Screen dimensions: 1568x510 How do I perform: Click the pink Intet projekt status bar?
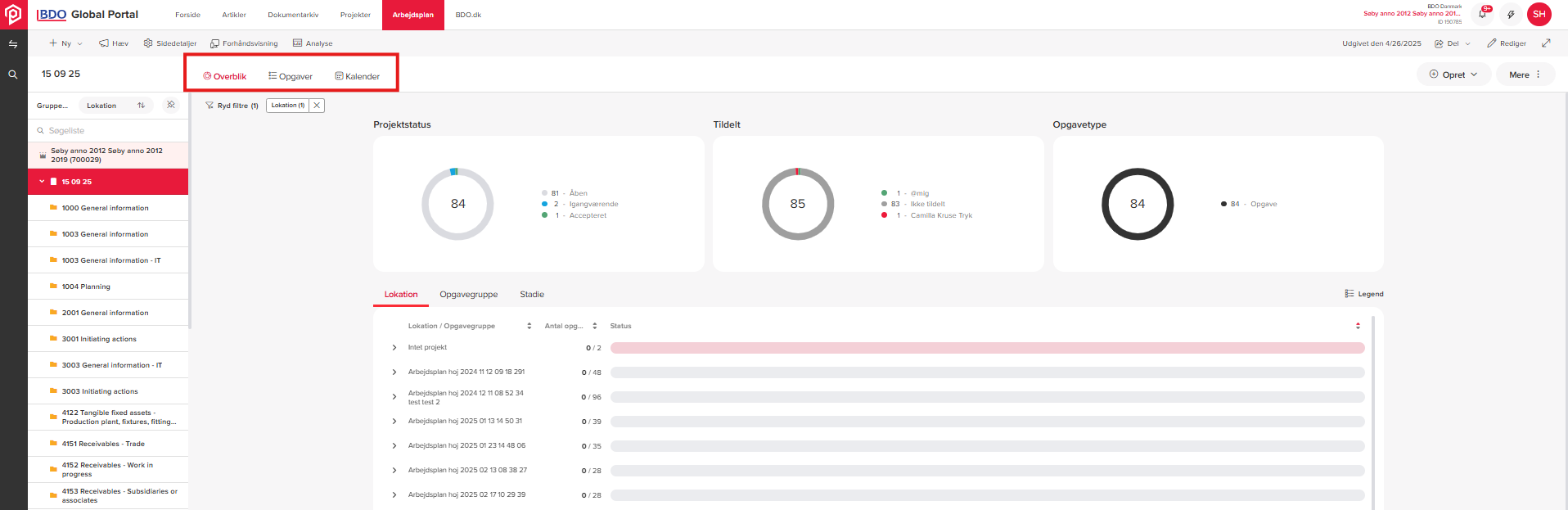pyautogui.click(x=986, y=348)
